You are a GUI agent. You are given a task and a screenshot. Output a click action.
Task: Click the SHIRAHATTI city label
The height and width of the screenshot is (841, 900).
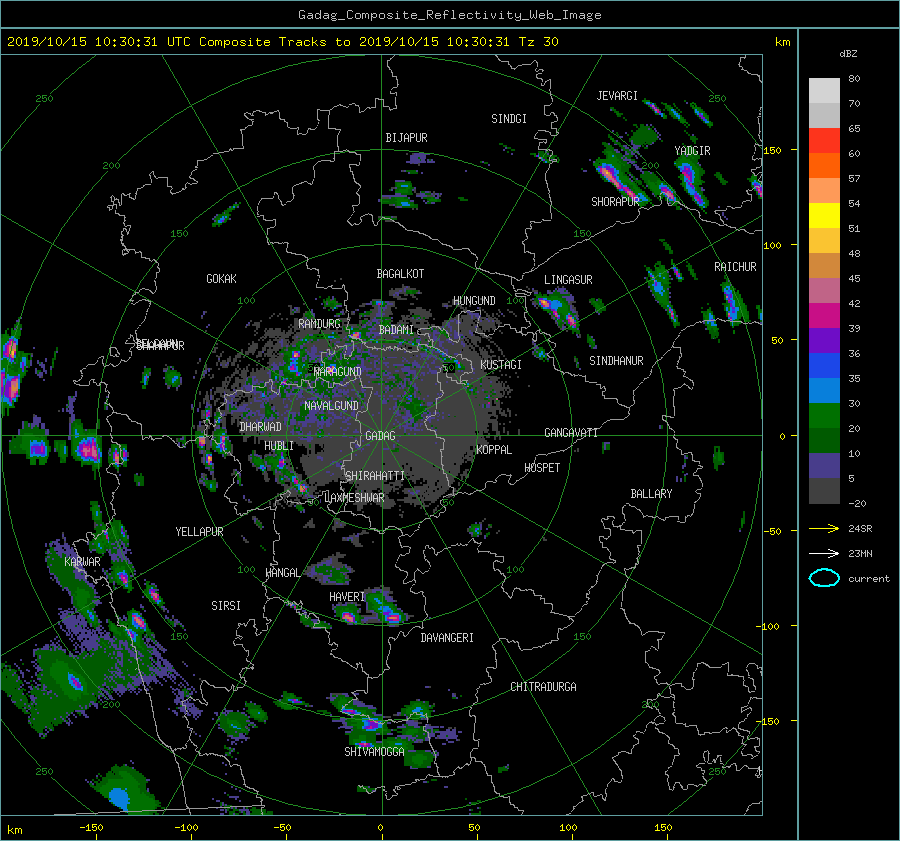point(375,476)
